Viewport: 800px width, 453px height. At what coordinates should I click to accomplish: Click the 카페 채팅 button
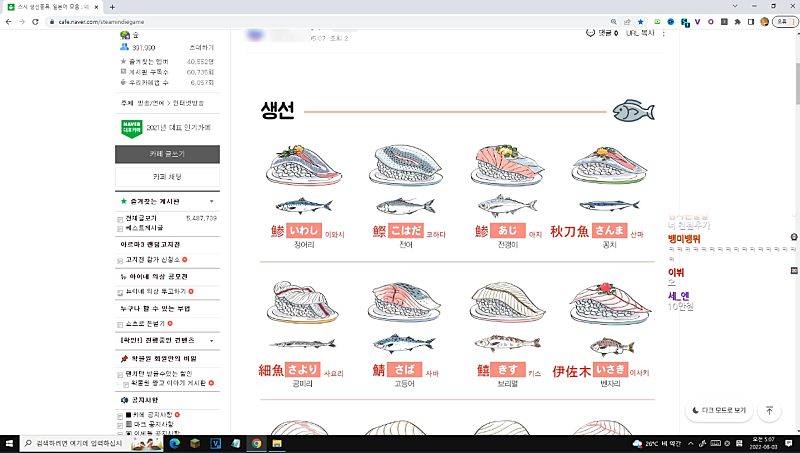166,176
